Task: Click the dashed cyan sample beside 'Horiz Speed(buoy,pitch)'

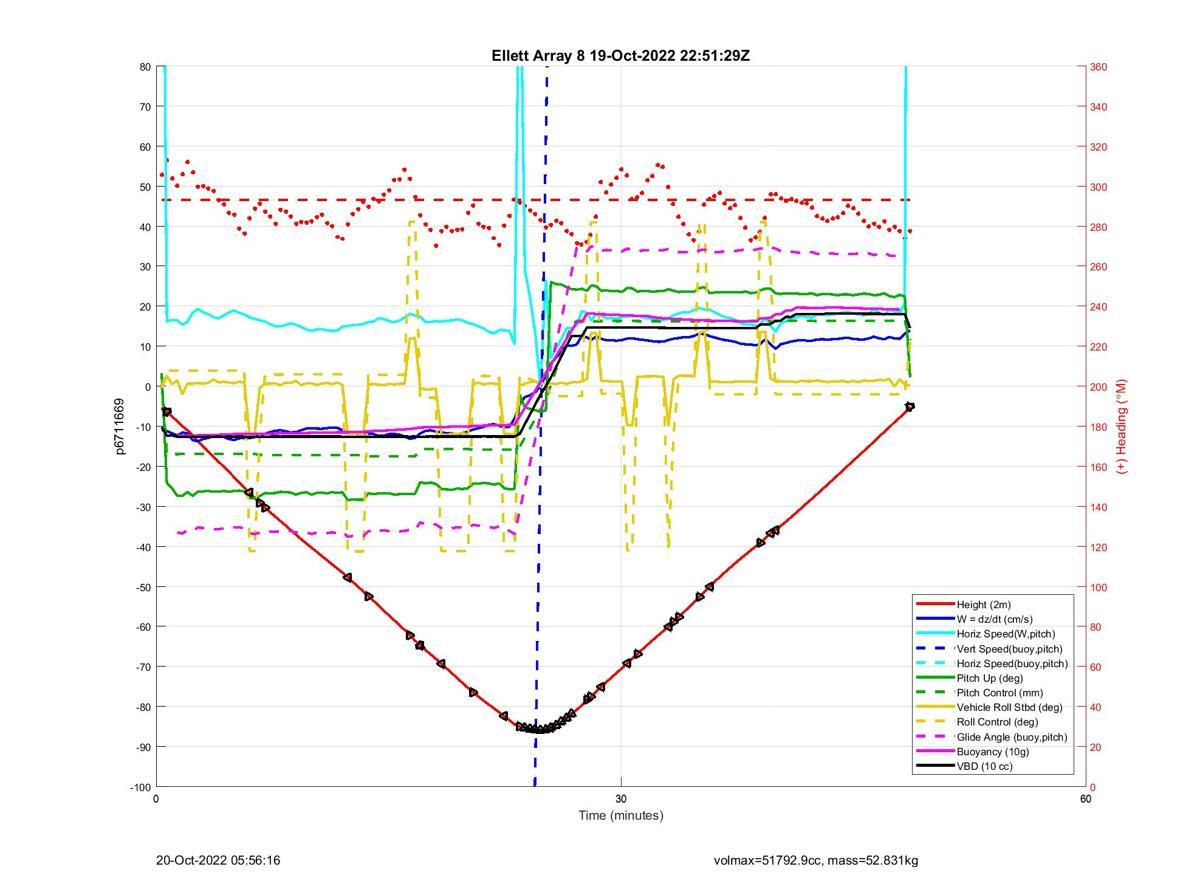Action: (934, 663)
